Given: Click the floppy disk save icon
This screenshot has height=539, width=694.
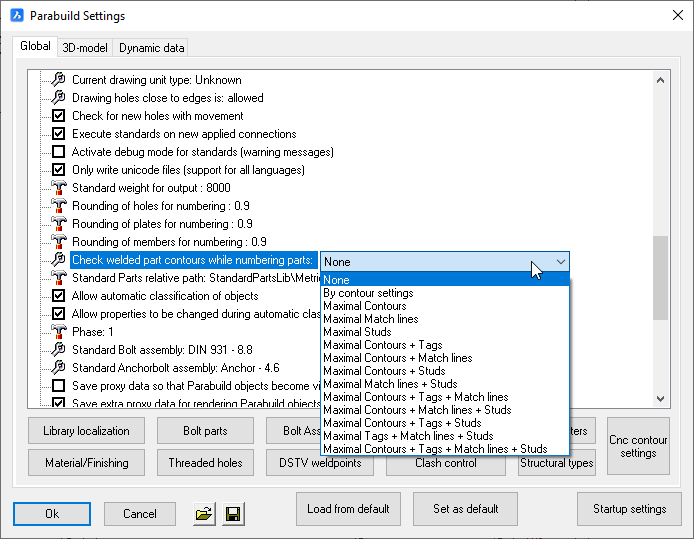Looking at the screenshot, I should coord(233,513).
